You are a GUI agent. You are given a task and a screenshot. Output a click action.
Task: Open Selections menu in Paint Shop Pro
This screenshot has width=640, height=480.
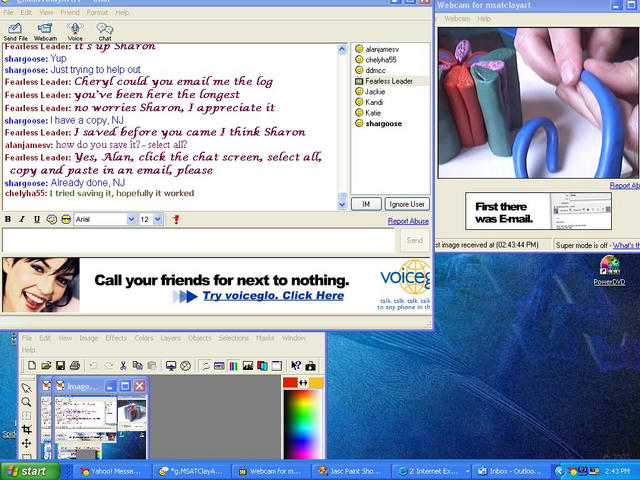tap(233, 338)
